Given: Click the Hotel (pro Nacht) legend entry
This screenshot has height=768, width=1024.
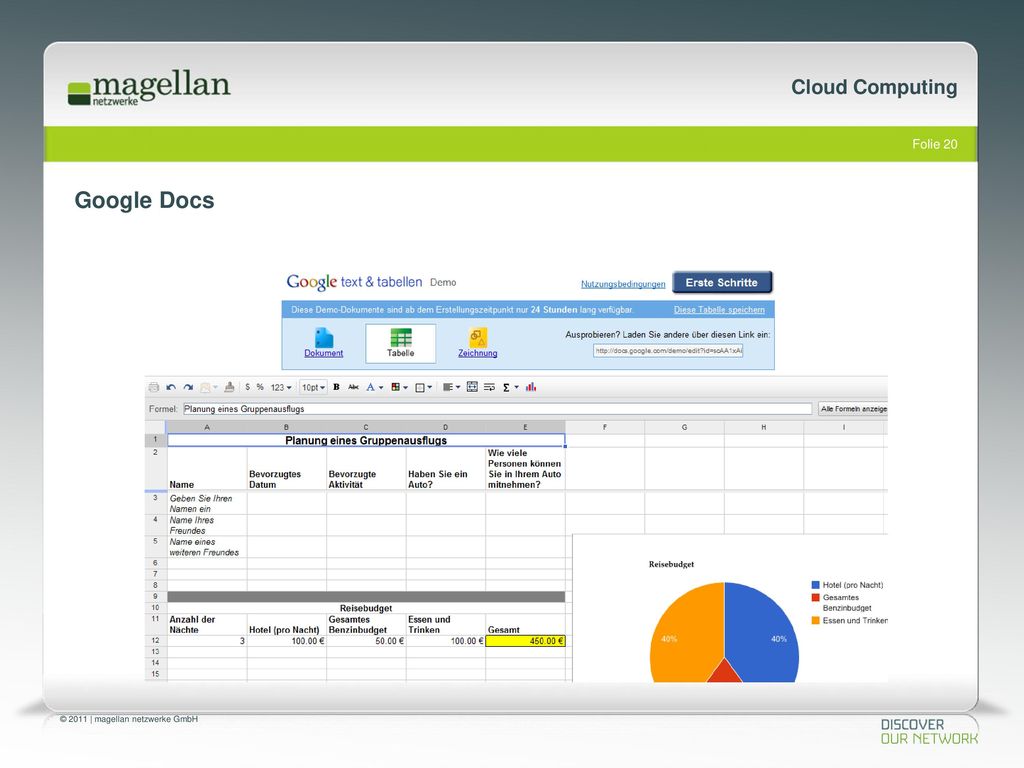Looking at the screenshot, I should (847, 585).
